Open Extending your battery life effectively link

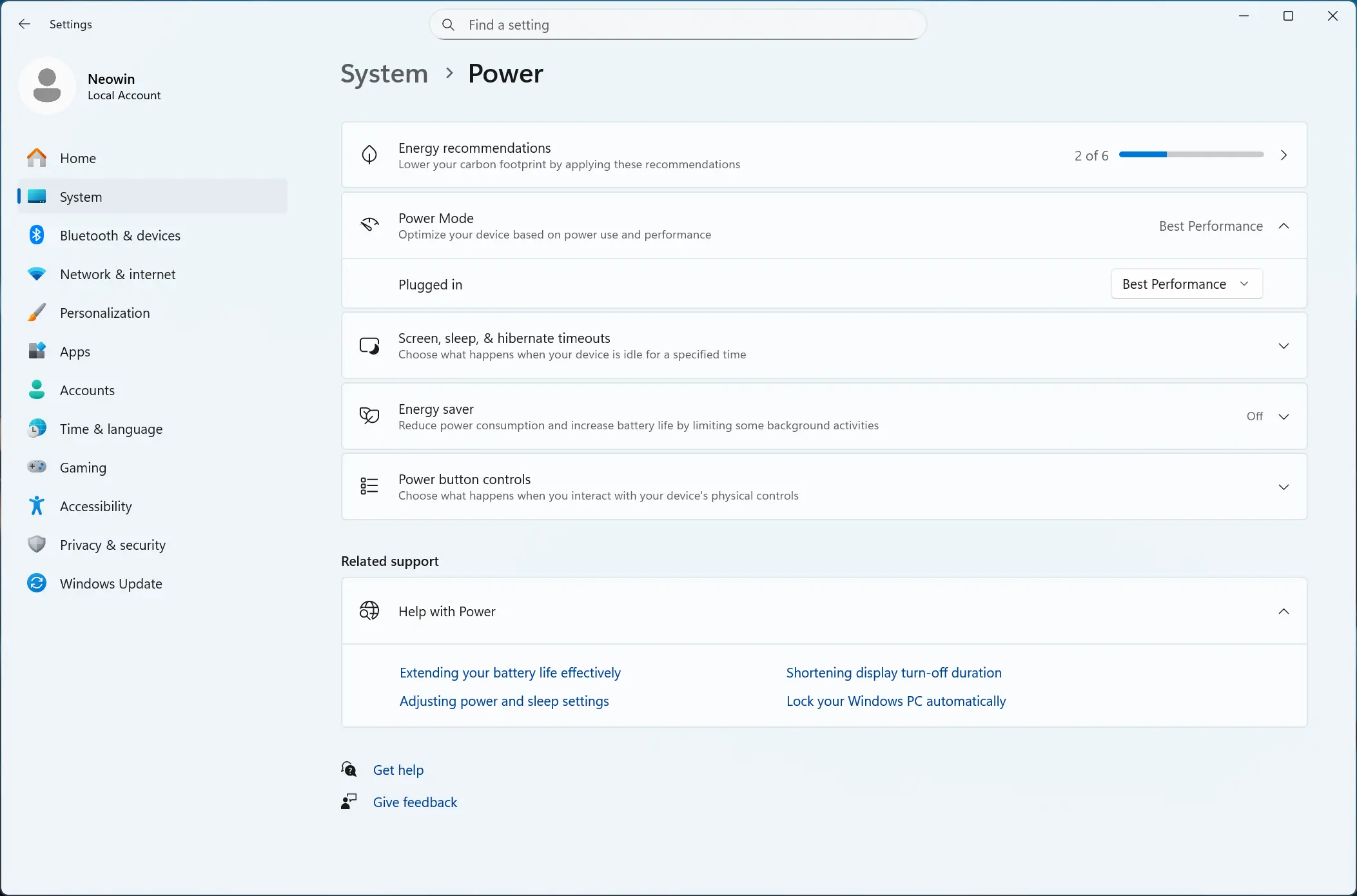[x=510, y=673]
